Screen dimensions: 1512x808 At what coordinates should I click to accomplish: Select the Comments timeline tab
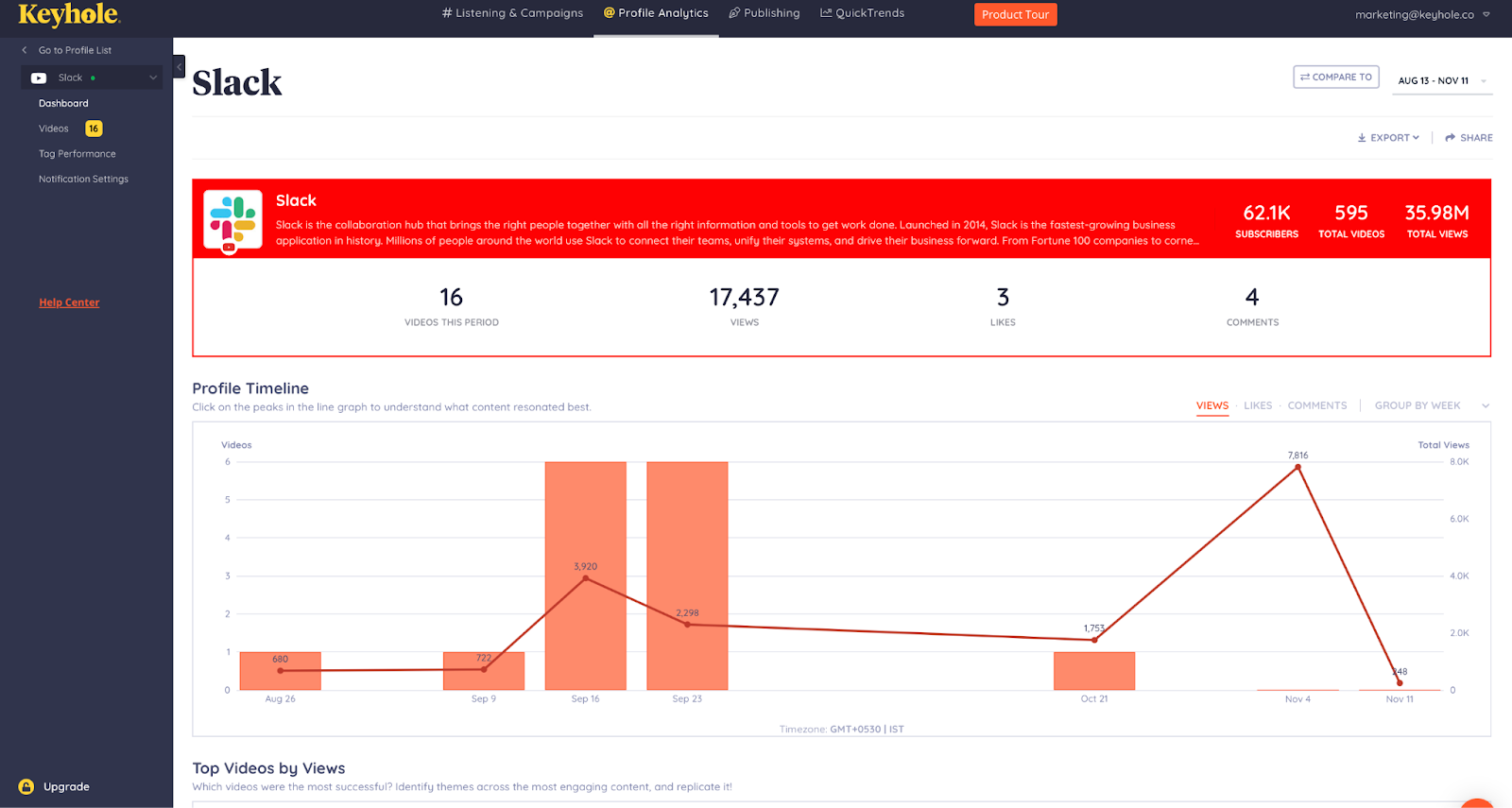coord(1316,405)
